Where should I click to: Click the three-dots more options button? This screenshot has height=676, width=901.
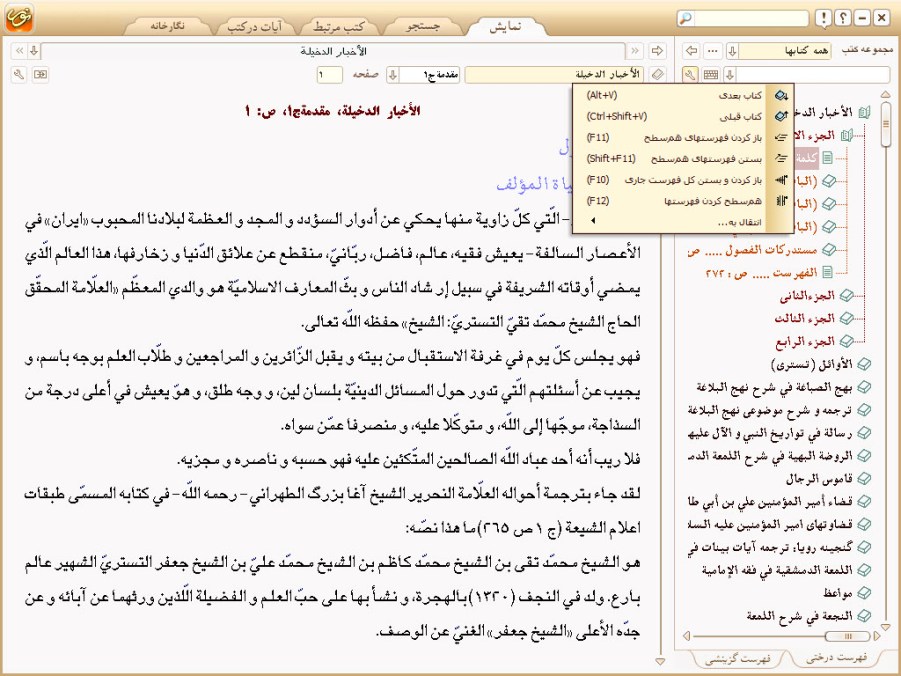coord(713,51)
